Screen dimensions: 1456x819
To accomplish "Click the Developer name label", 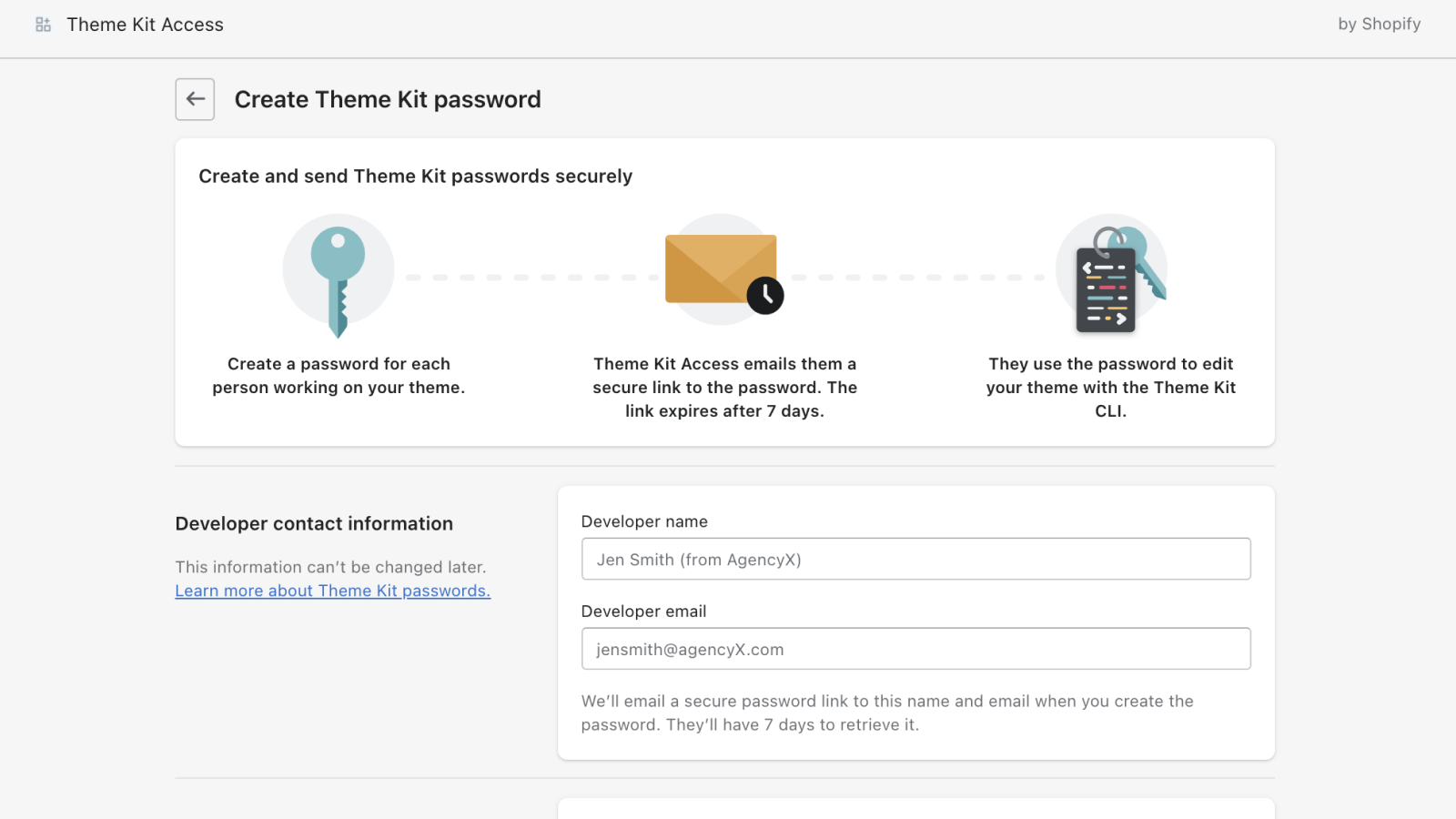I will 644,521.
